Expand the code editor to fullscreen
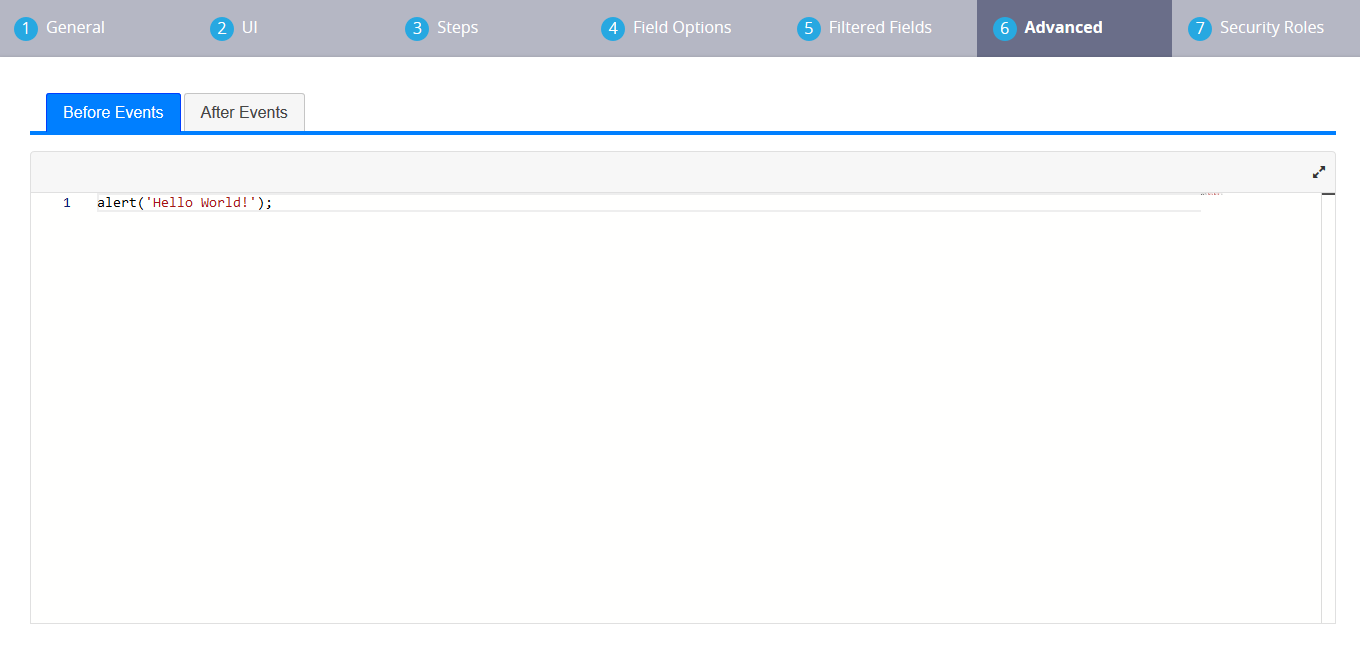 pos(1318,172)
